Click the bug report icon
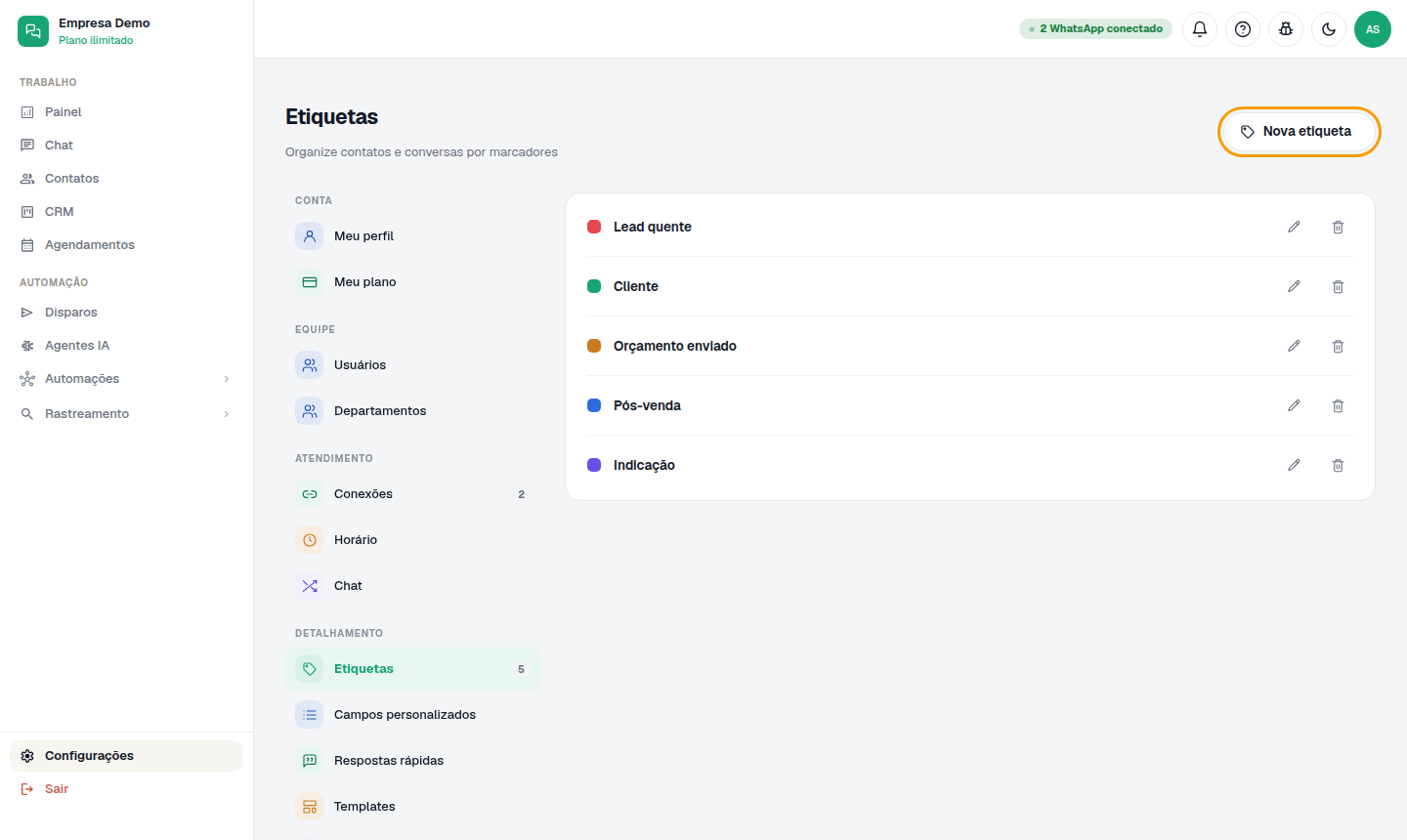This screenshot has height=840, width=1407. coord(1286,29)
